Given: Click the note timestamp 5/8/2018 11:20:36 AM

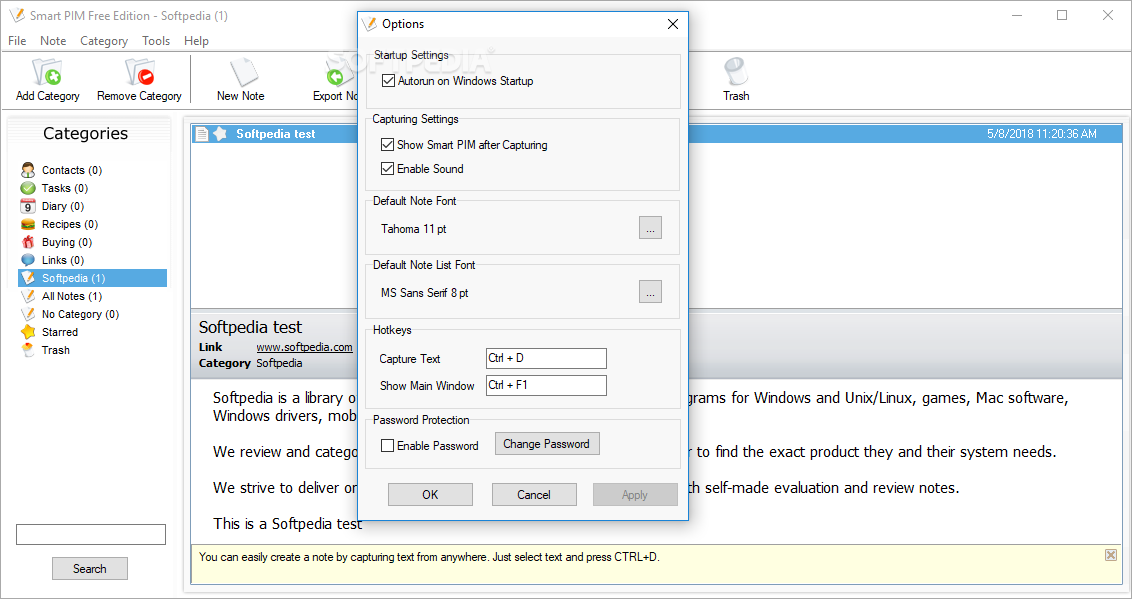Looking at the screenshot, I should [x=1042, y=134].
